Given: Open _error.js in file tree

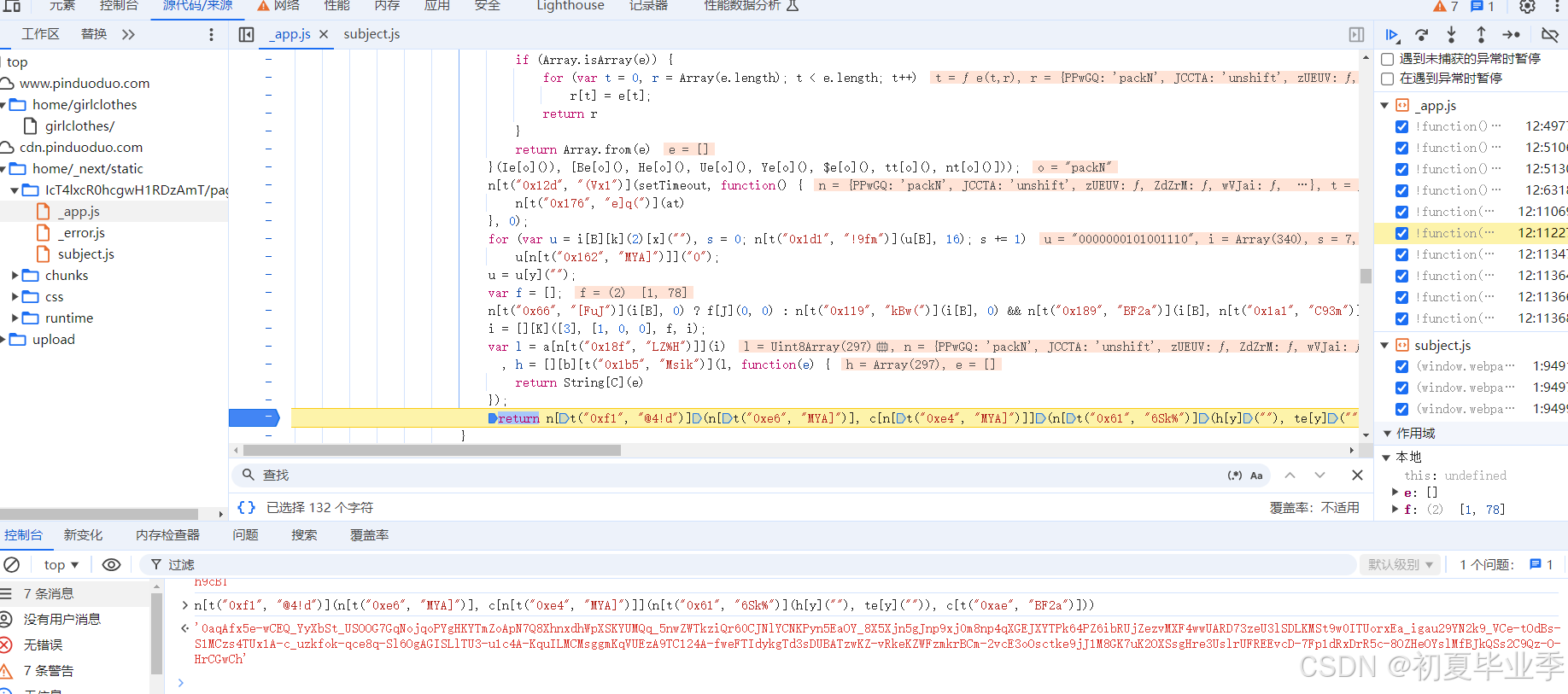Looking at the screenshot, I should pyautogui.click(x=81, y=233).
